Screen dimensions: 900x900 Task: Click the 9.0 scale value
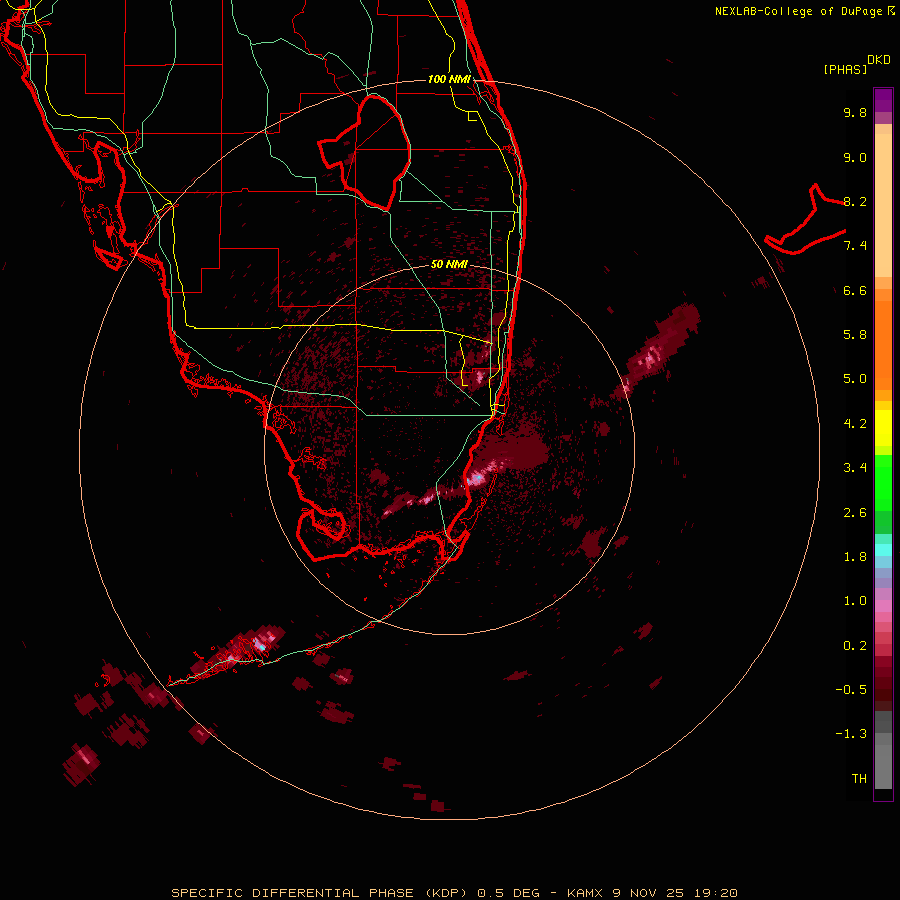(855, 157)
